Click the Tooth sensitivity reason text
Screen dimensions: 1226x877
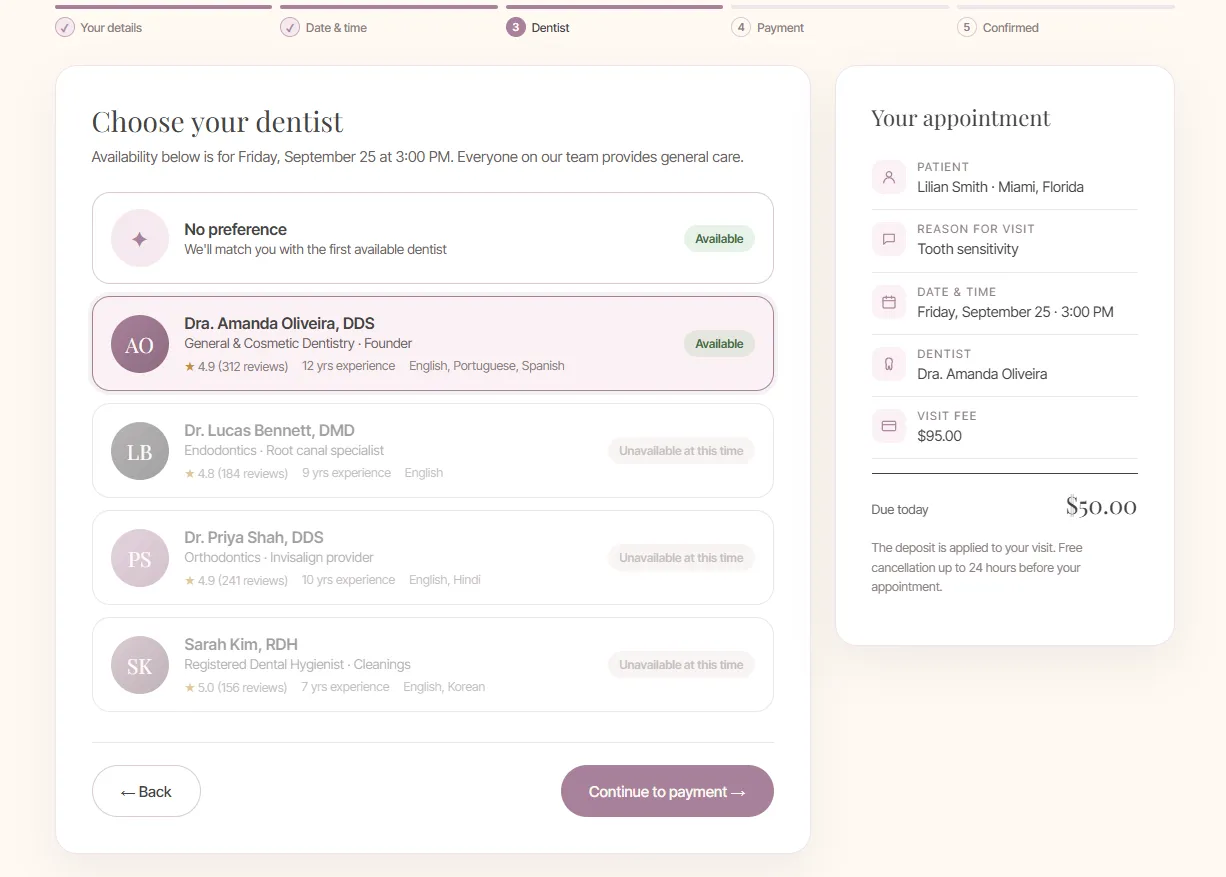(968, 249)
